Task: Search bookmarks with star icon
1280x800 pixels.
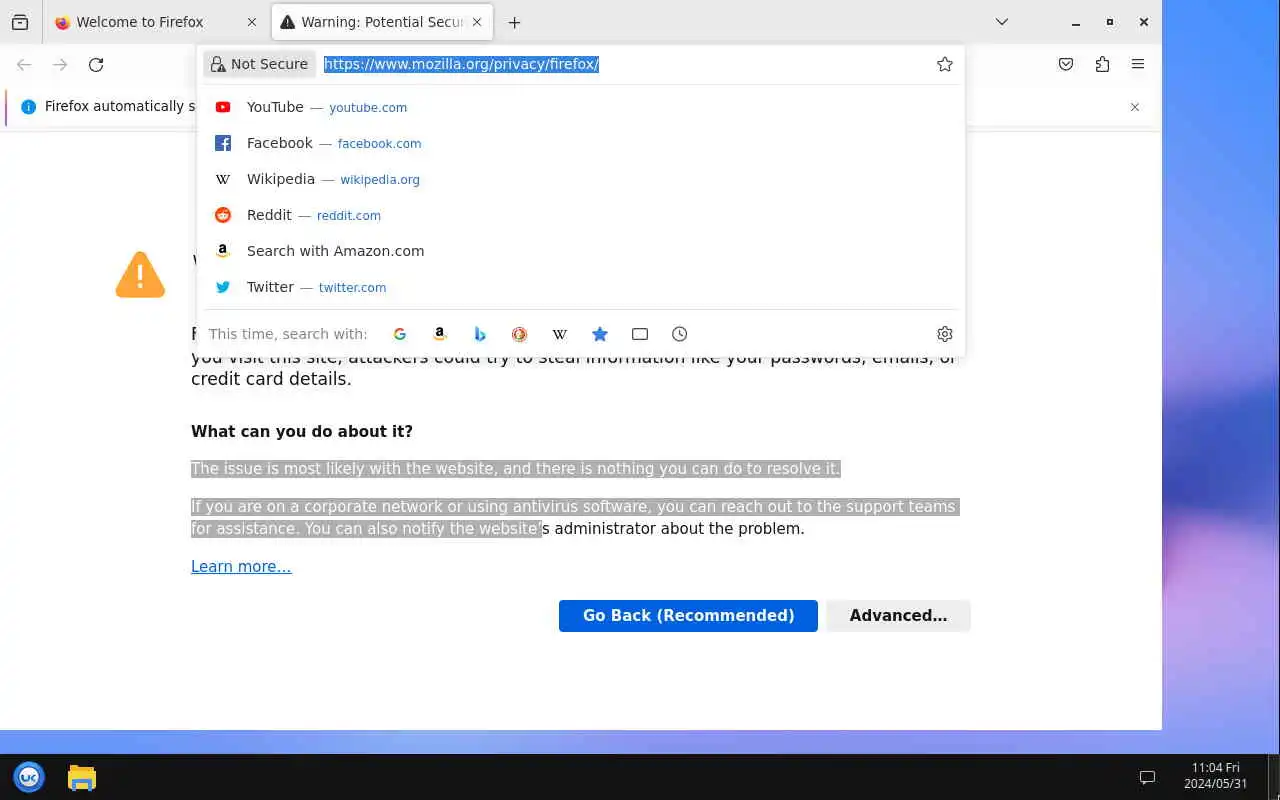Action: pyautogui.click(x=600, y=334)
